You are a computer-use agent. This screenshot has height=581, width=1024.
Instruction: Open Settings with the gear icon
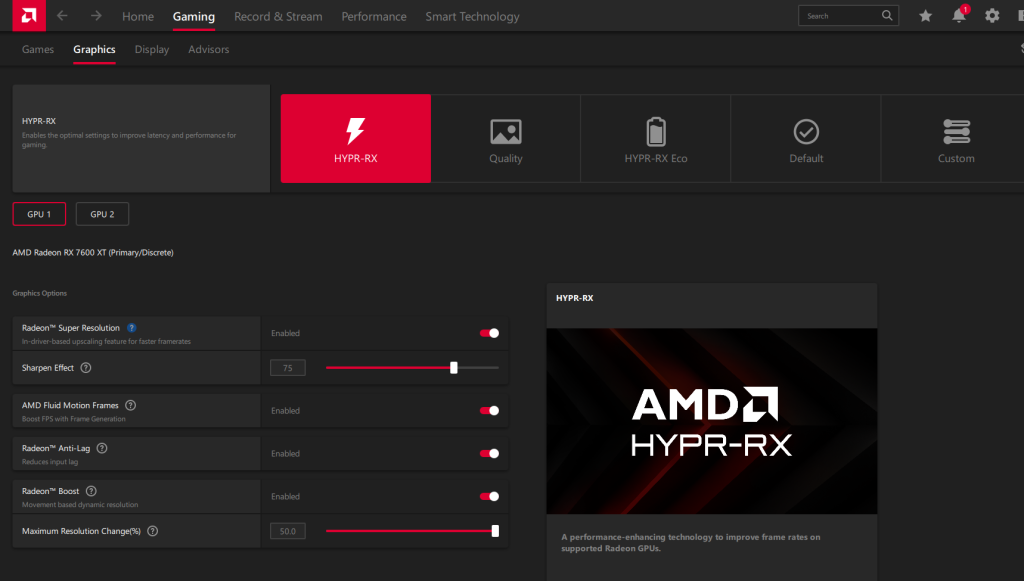coord(992,16)
